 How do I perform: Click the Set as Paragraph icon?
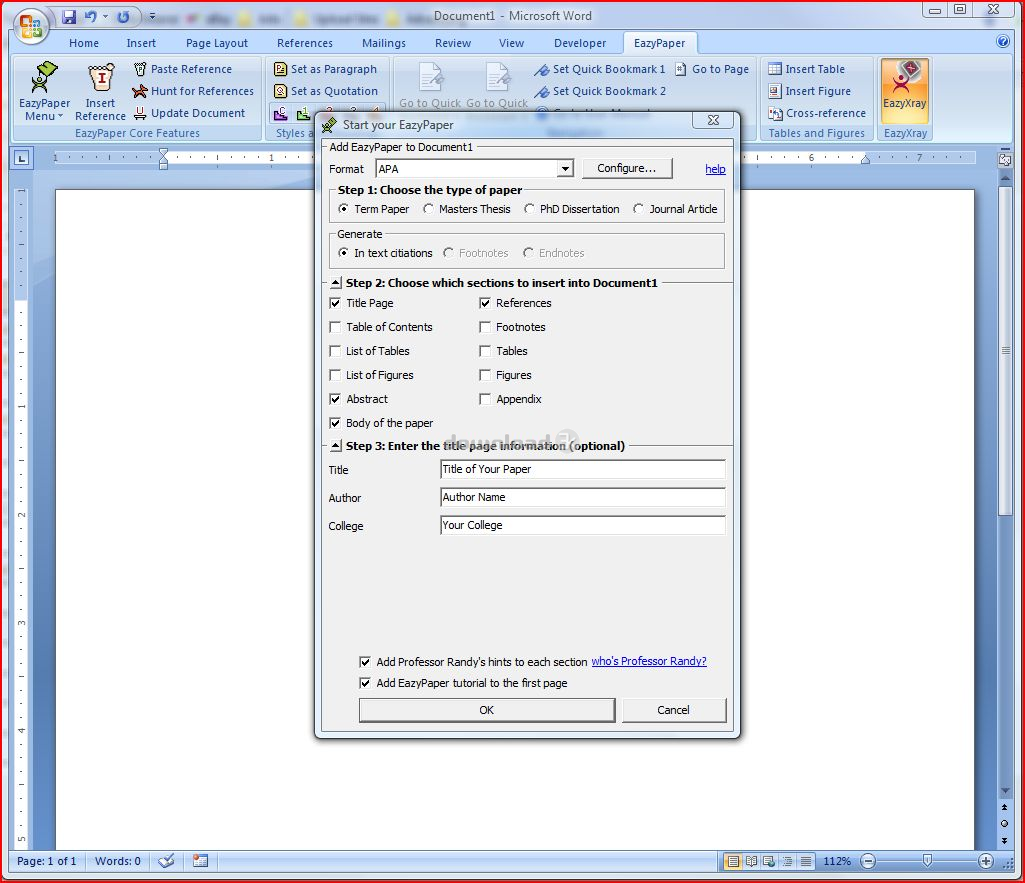[280, 69]
